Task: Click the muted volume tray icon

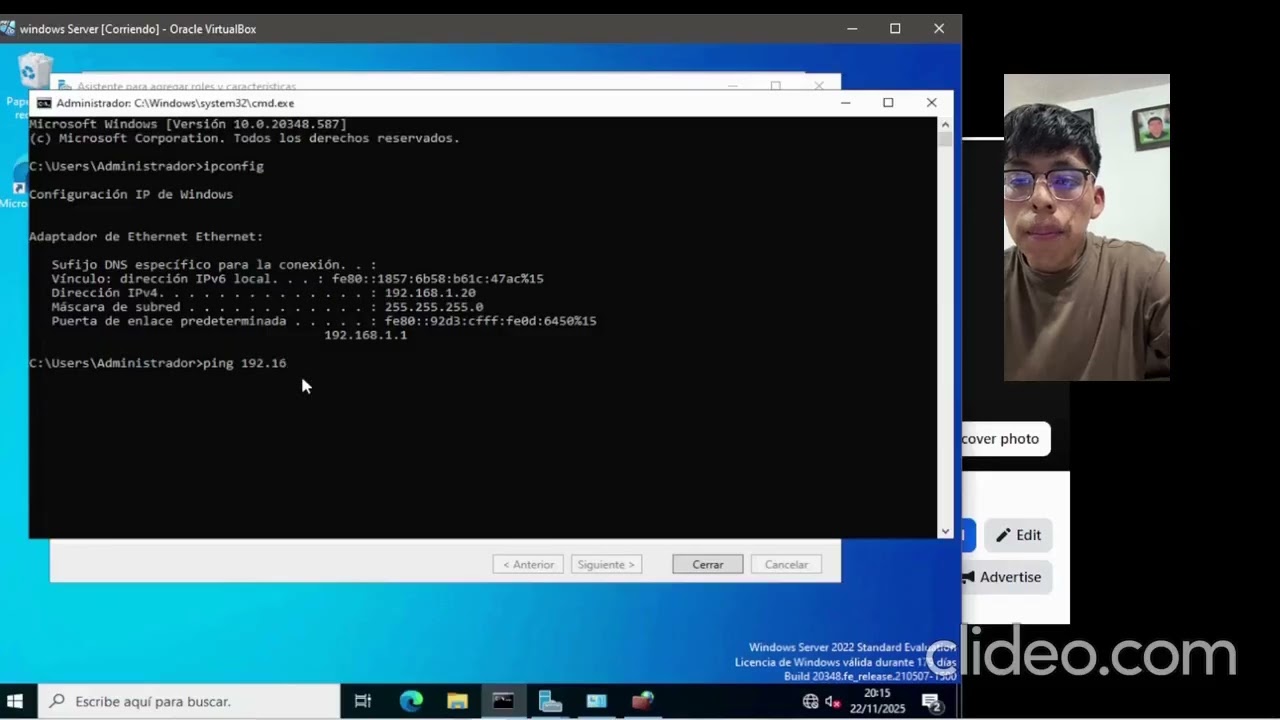Action: click(833, 702)
